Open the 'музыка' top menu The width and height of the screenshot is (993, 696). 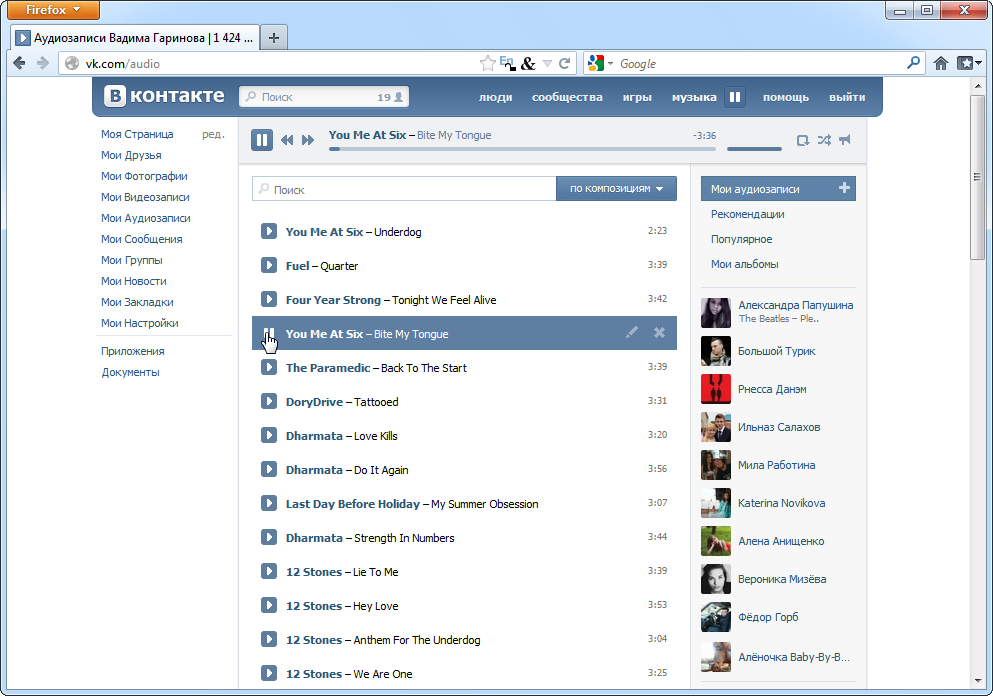click(694, 97)
